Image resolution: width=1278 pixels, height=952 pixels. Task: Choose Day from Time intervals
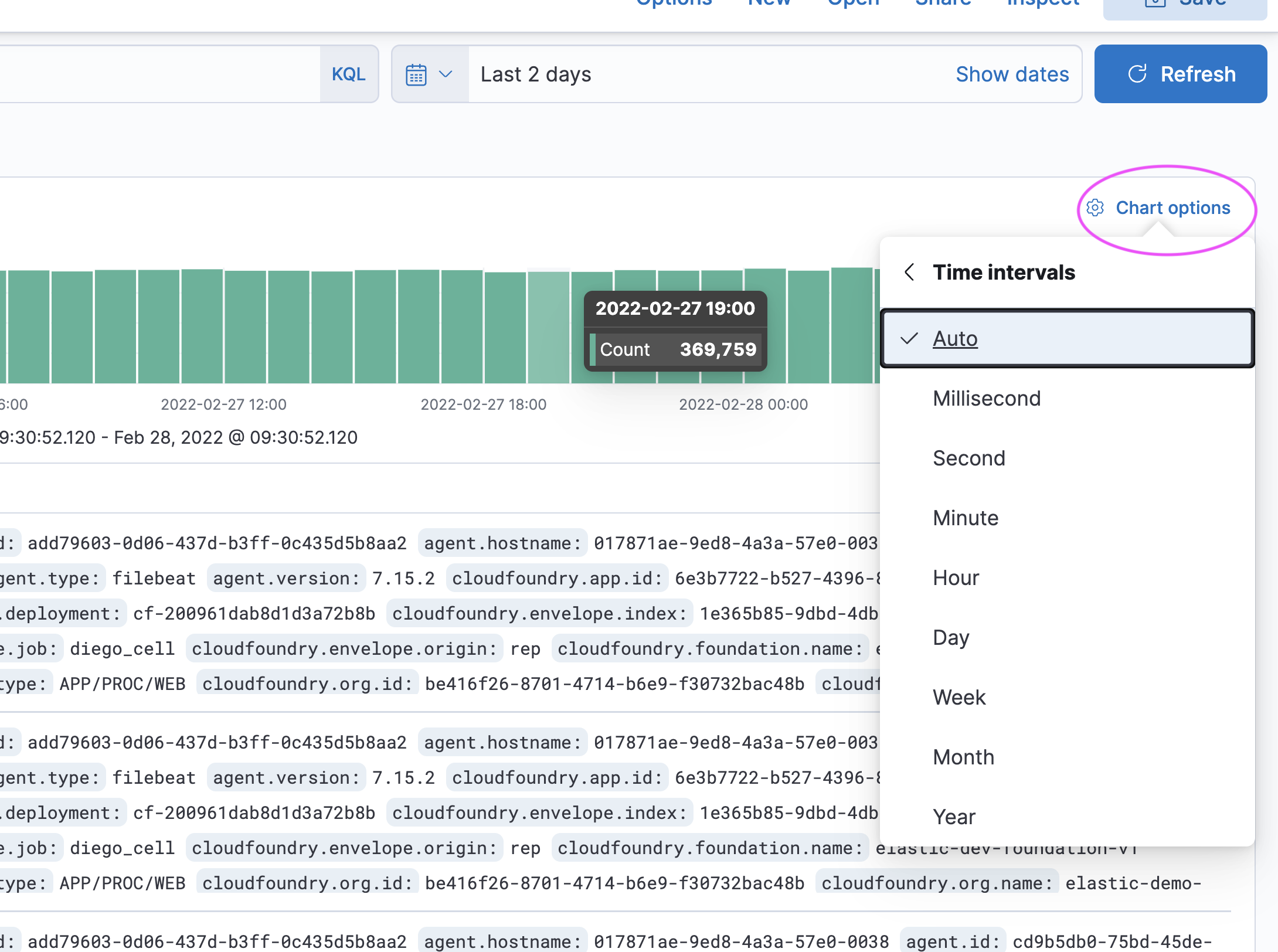point(951,637)
